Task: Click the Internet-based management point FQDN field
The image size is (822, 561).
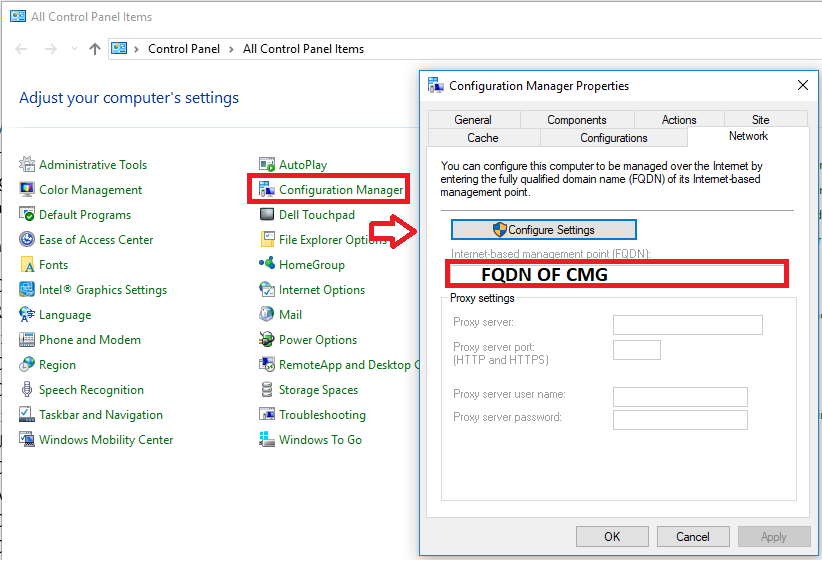Action: tap(617, 274)
